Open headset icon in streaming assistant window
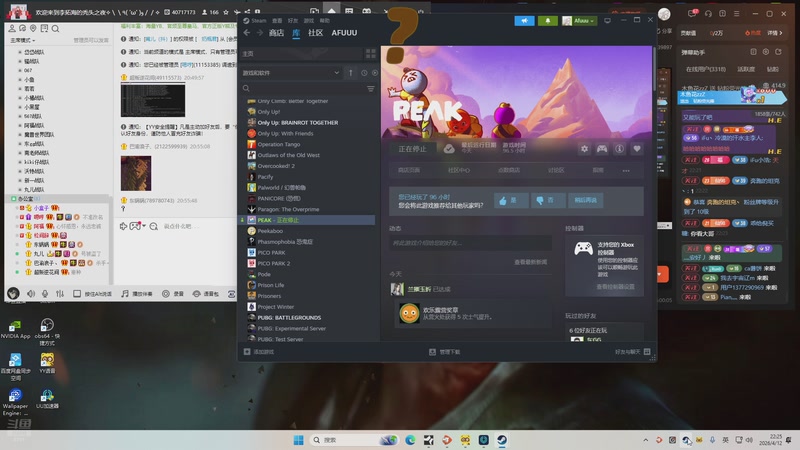 [x=708, y=14]
